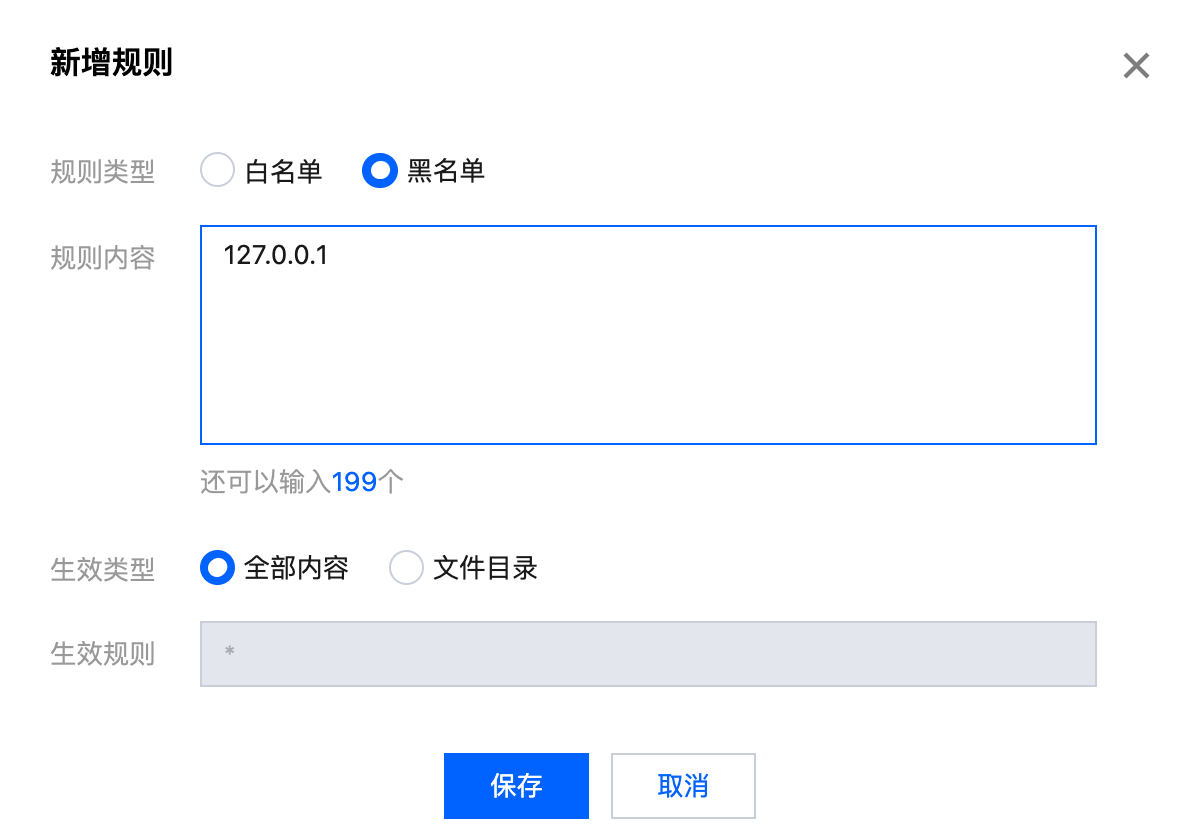Choose the 全部内容 radio button circle
Image resolution: width=1198 pixels, height=840 pixels.
pyautogui.click(x=217, y=568)
